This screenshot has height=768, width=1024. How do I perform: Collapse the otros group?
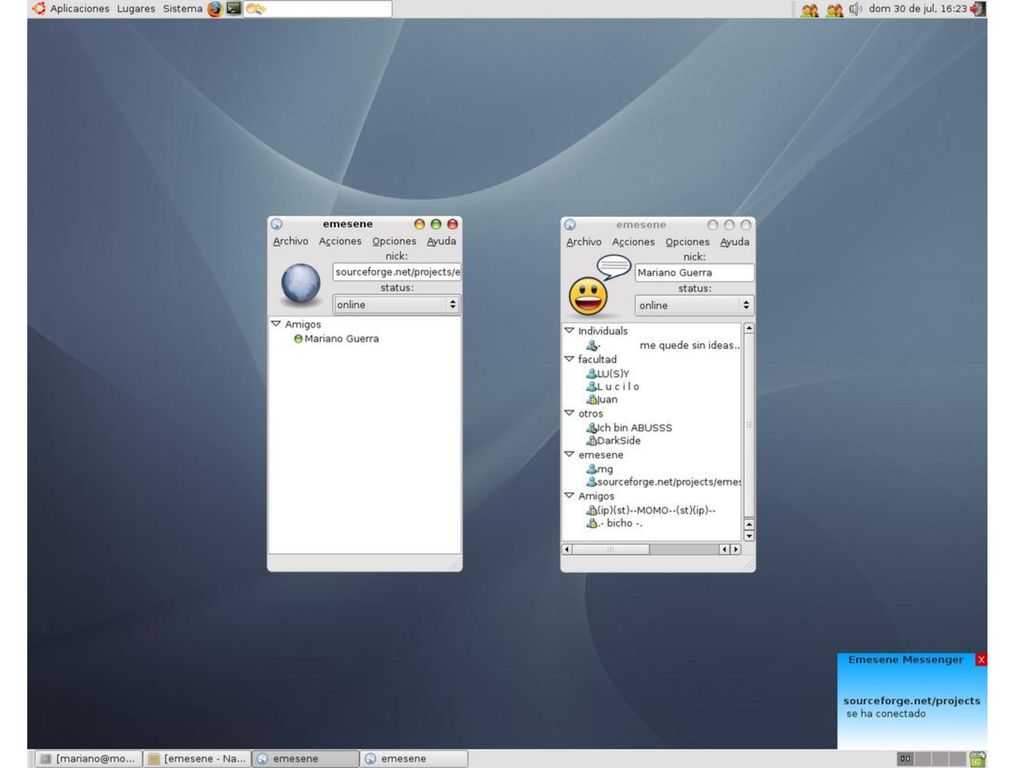coord(569,413)
